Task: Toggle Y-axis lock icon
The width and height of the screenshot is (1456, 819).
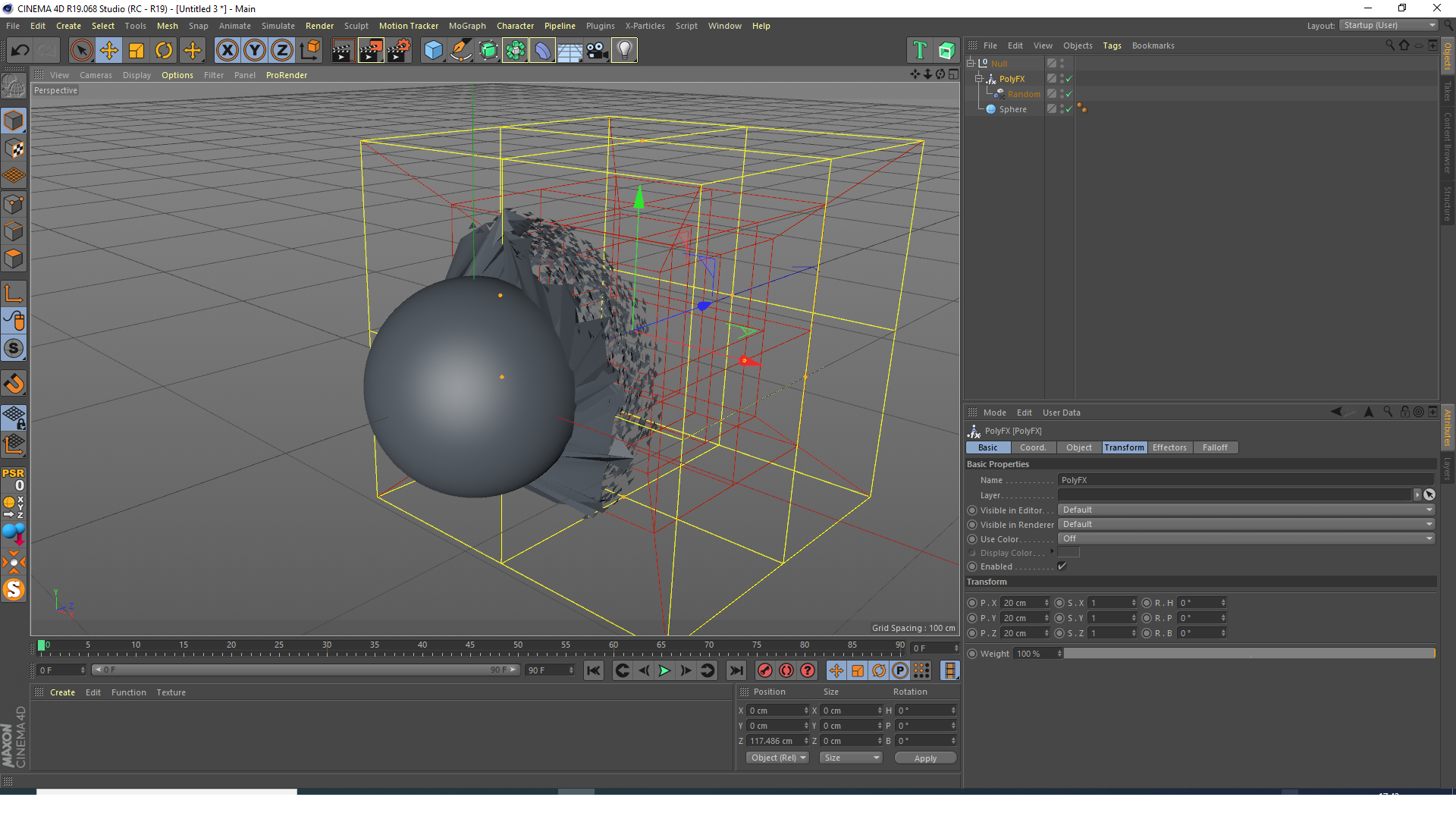Action: 255,51
